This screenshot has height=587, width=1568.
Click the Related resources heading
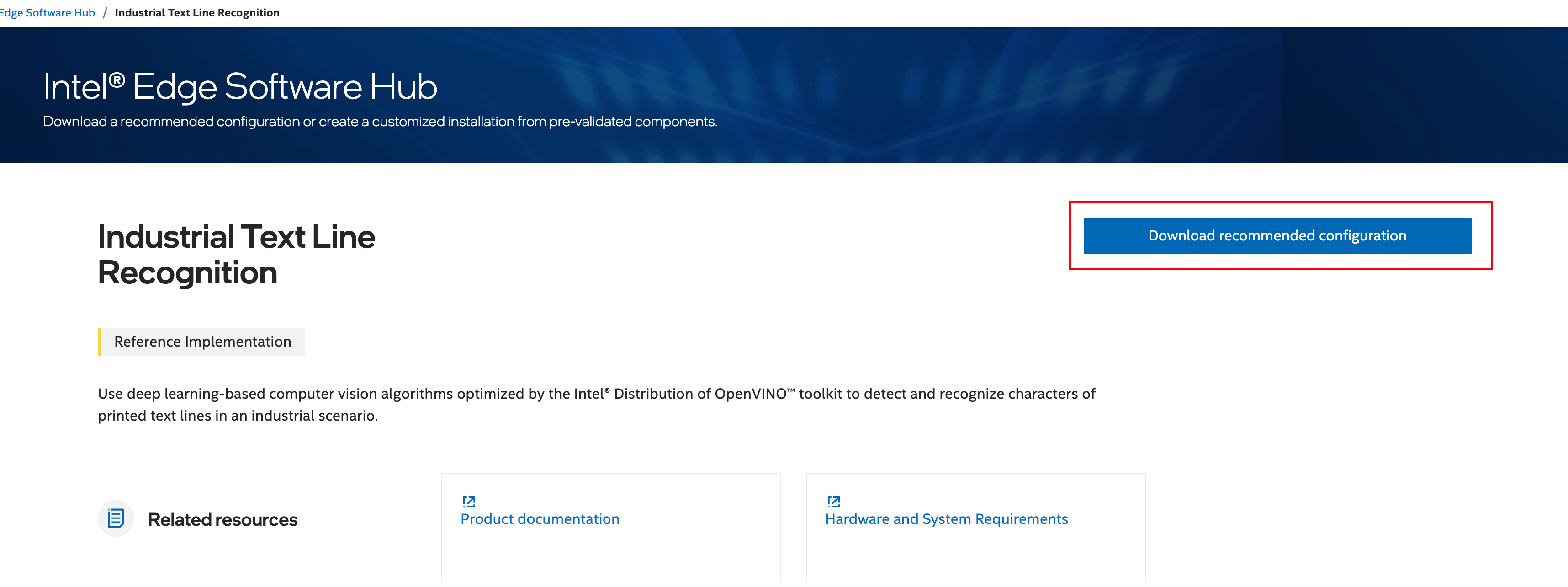click(223, 519)
